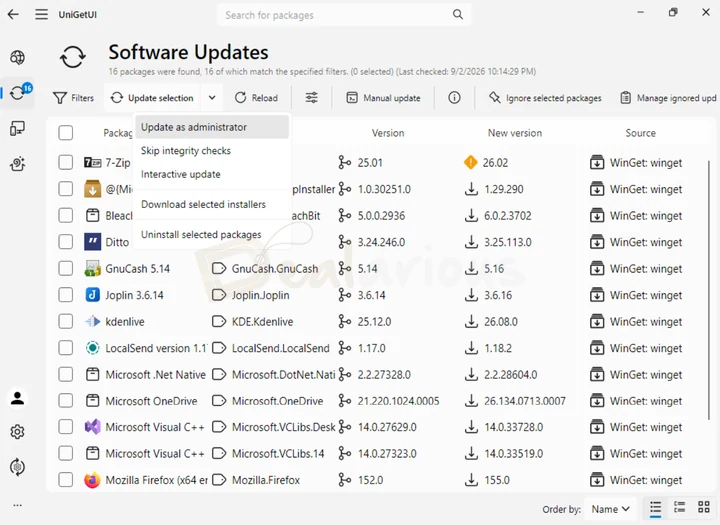Click Update selection button

(x=152, y=98)
